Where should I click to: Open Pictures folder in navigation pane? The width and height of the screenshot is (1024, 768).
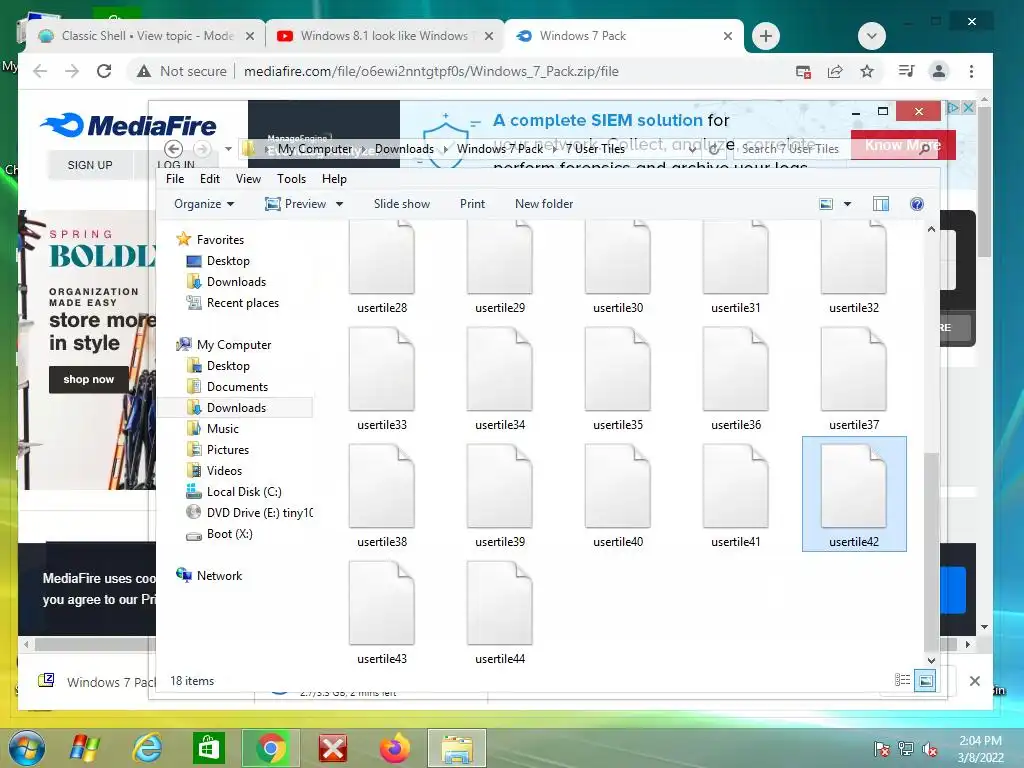click(227, 450)
